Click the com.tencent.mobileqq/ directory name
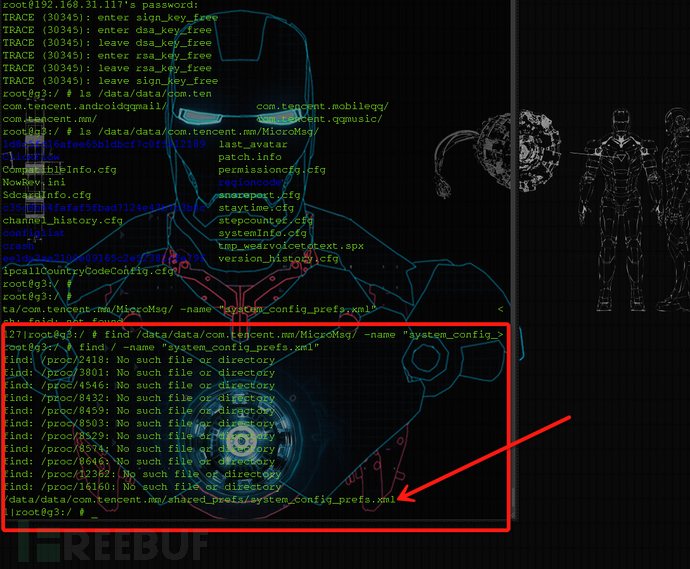The height and width of the screenshot is (569, 690). [322, 106]
